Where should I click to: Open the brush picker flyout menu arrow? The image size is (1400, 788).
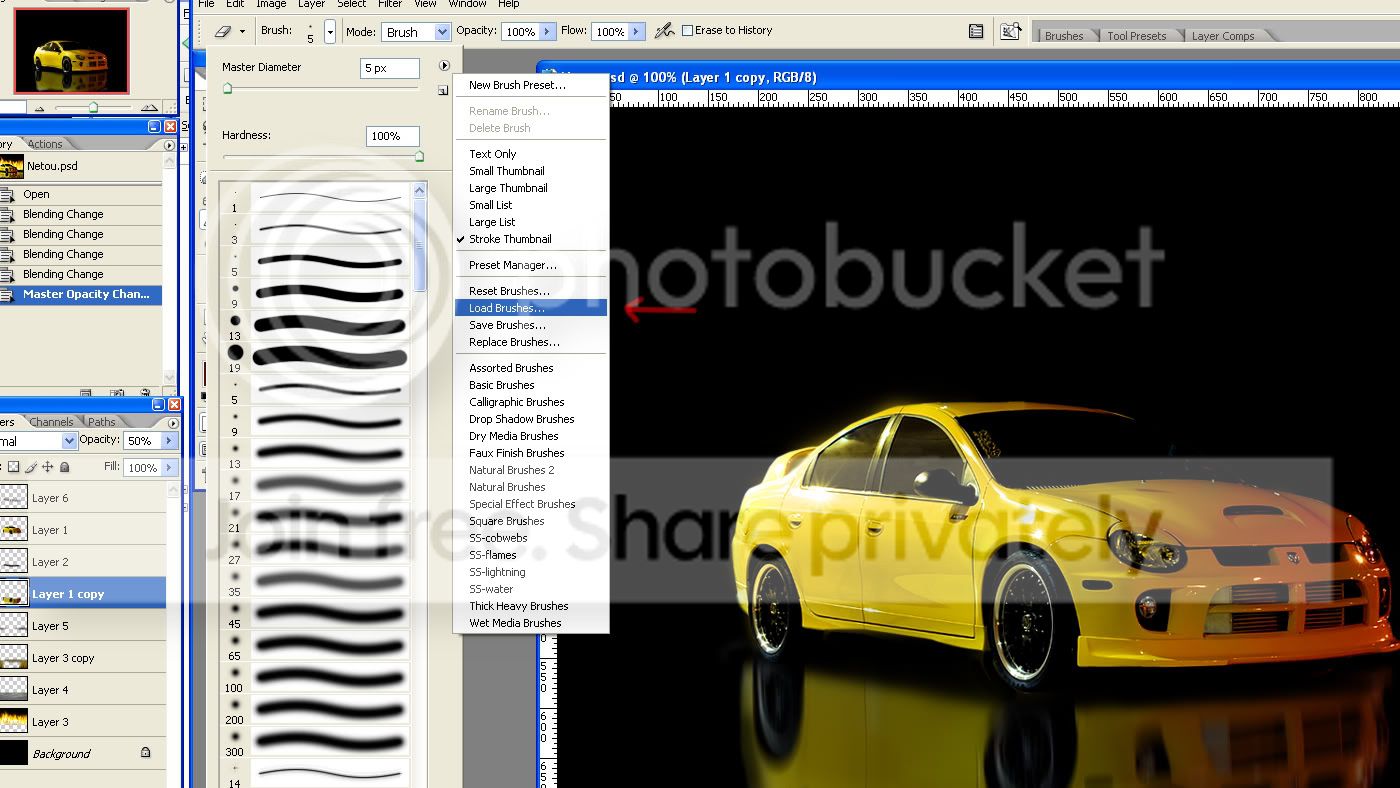444,66
